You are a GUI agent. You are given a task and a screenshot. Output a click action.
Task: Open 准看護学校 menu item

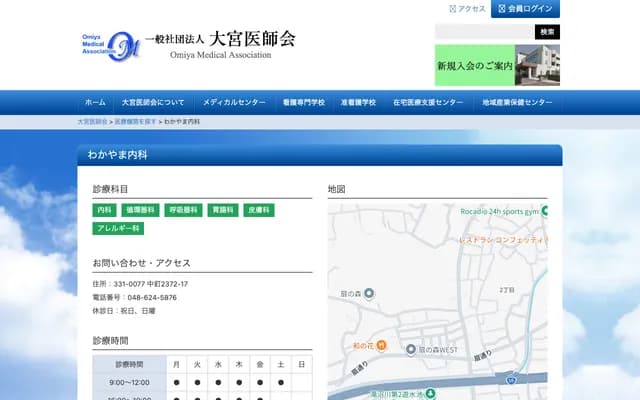358,102
